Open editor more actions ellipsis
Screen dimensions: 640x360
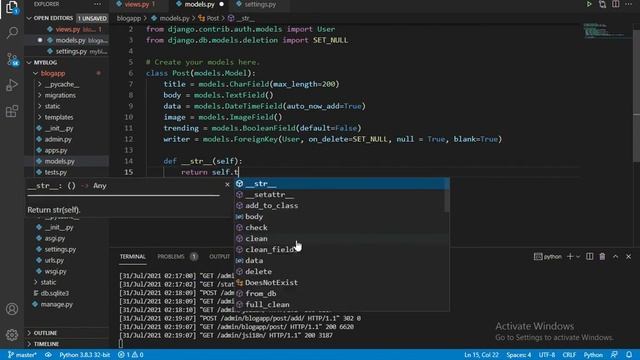(x=628, y=4)
